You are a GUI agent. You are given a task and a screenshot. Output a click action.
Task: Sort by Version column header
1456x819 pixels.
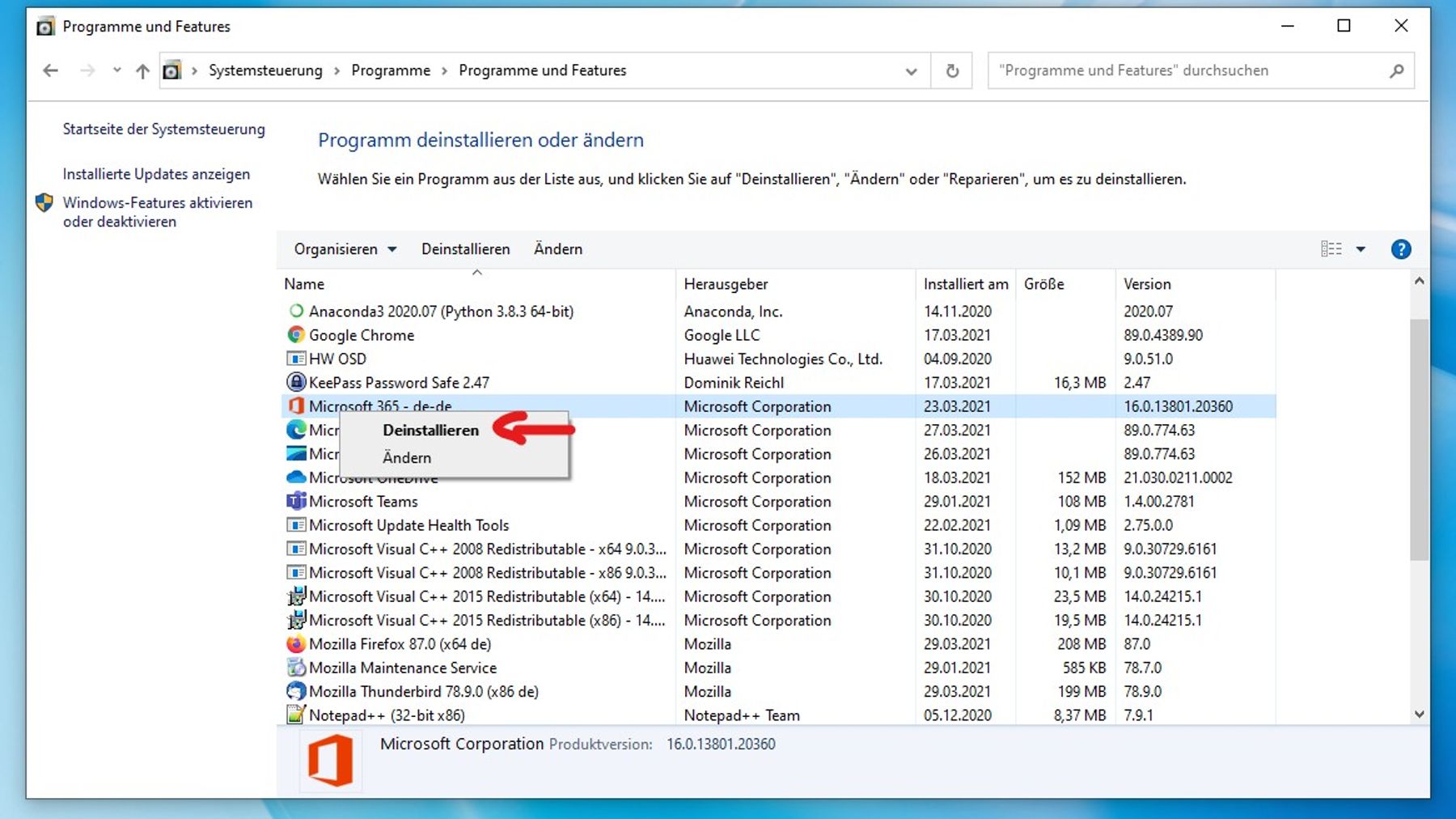[x=1196, y=284]
